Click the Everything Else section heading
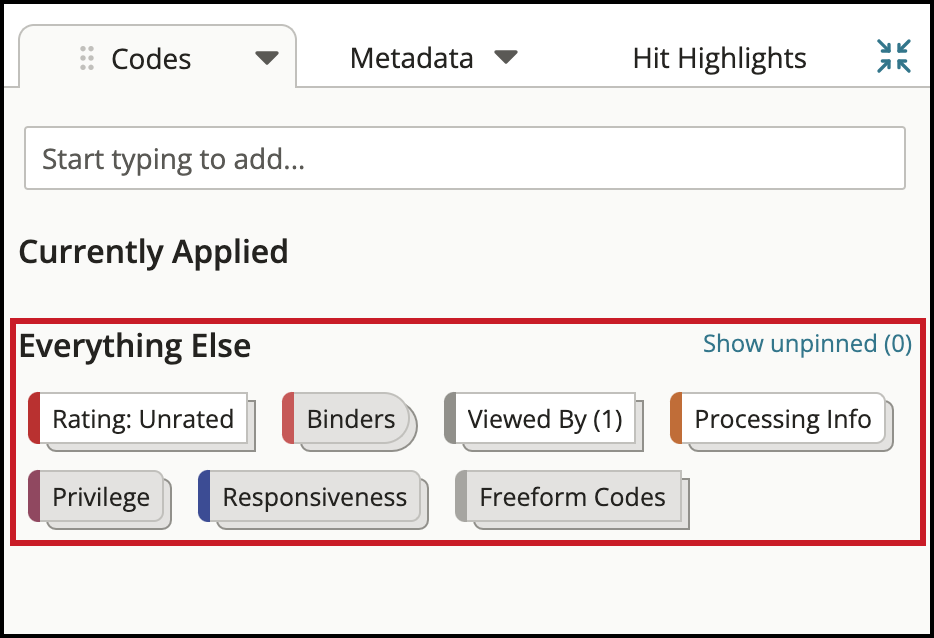The width and height of the screenshot is (934, 638). (x=135, y=346)
